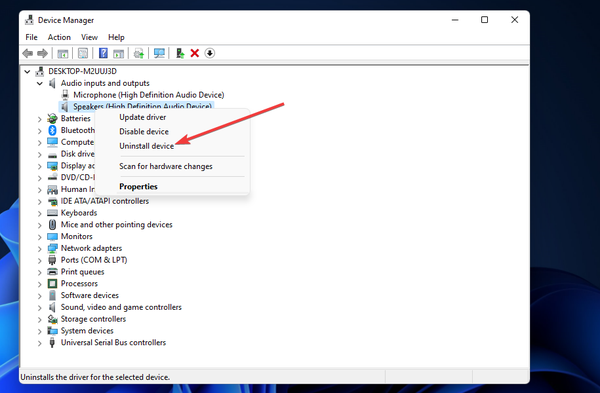Expand the Network adapters category
The height and width of the screenshot is (393, 600).
[x=39, y=249]
